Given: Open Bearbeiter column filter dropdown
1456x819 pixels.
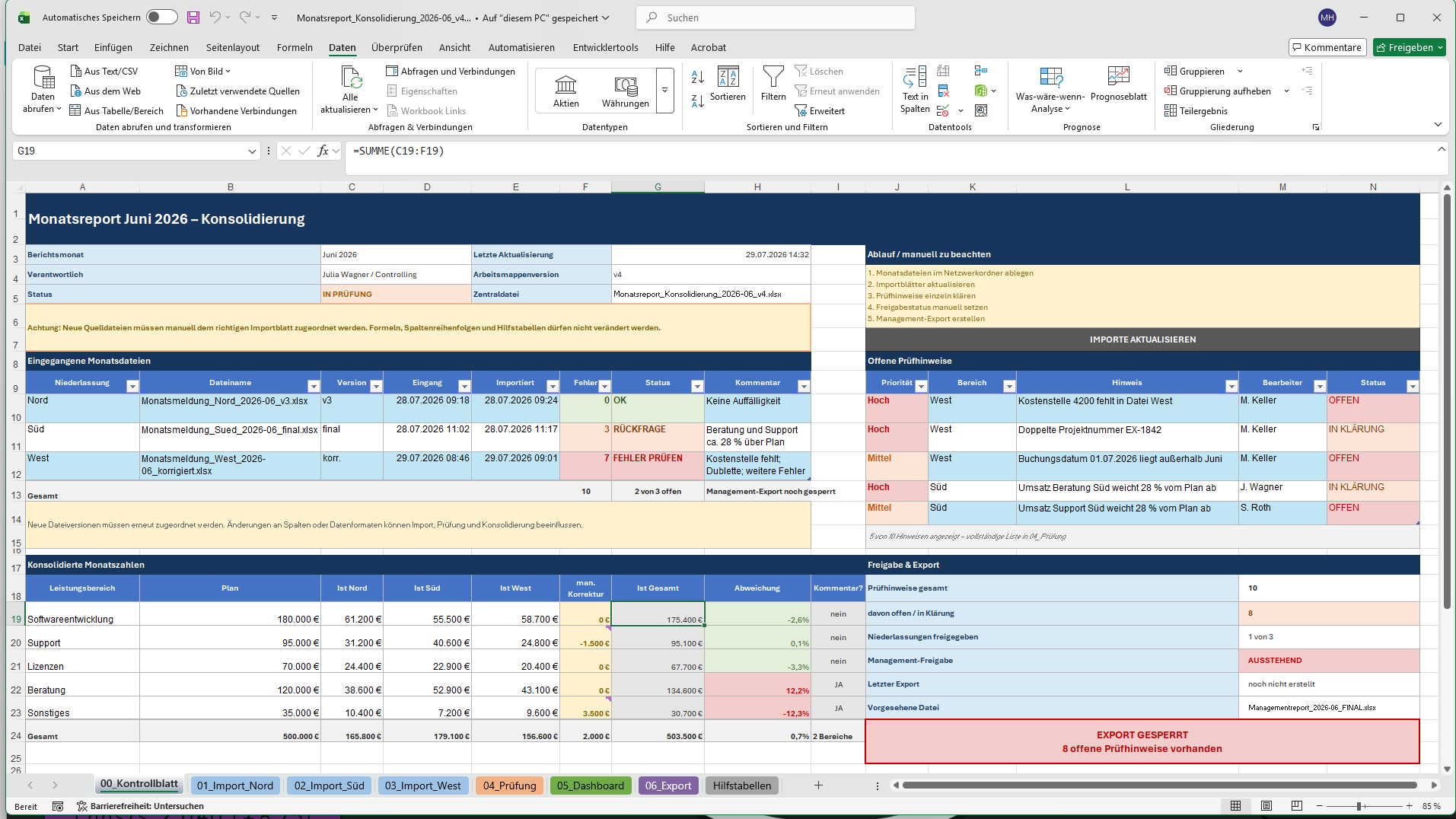Looking at the screenshot, I should (x=1320, y=387).
